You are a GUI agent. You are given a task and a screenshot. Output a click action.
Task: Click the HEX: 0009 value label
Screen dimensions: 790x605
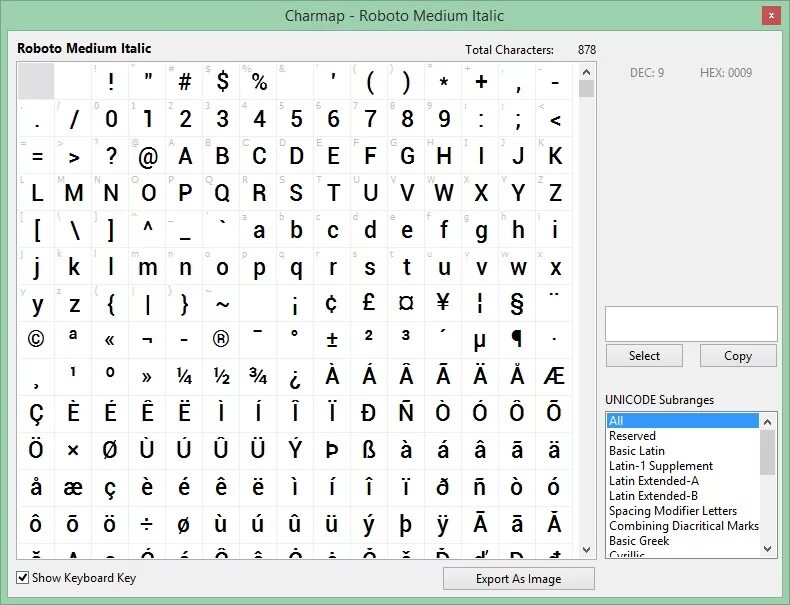(x=726, y=73)
